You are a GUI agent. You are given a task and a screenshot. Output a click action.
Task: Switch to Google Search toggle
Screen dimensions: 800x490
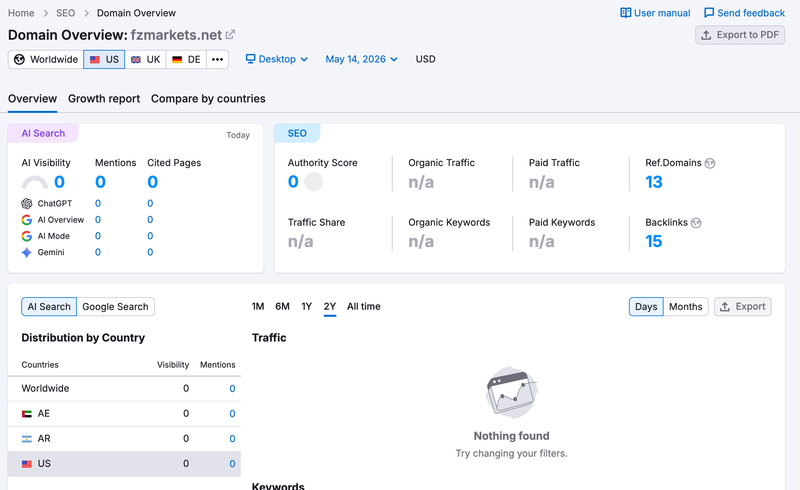(115, 307)
